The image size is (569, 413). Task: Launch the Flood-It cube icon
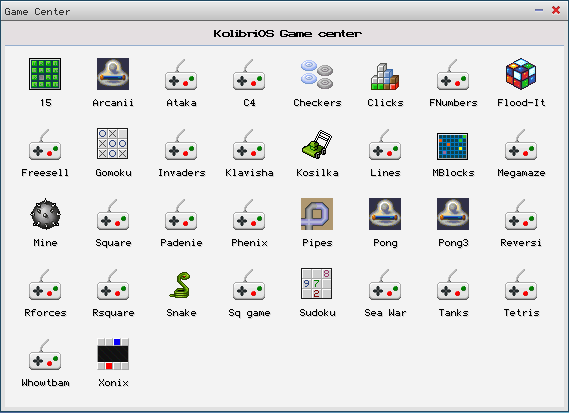[x=521, y=74]
